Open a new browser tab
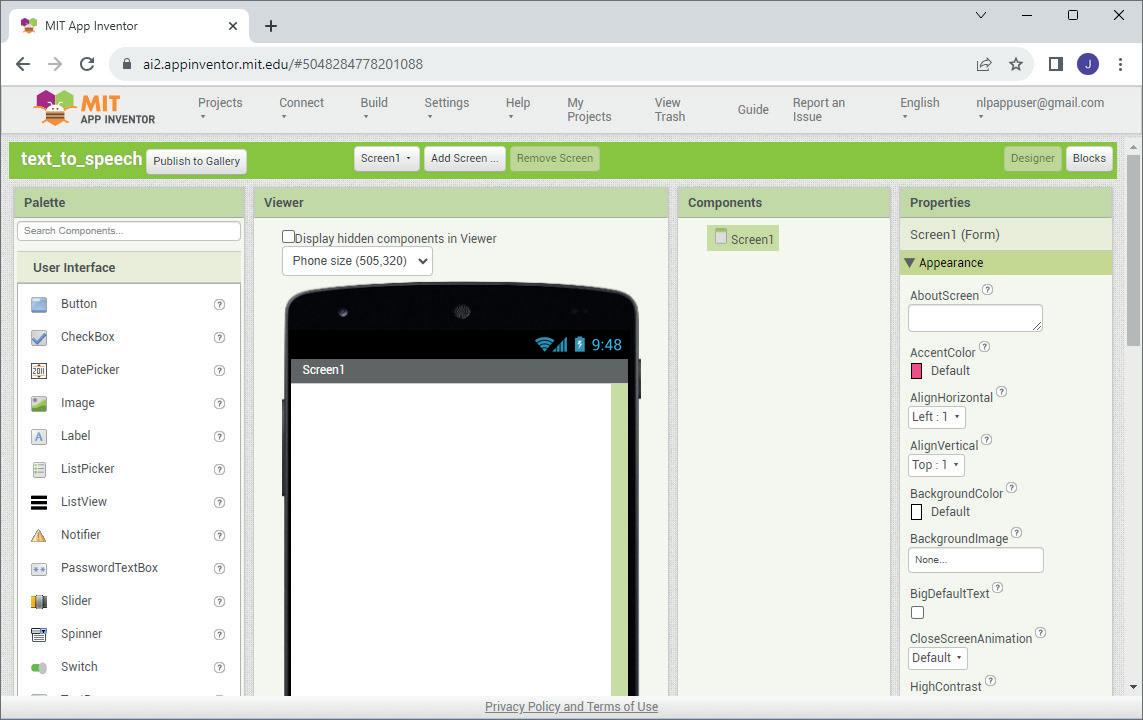This screenshot has width=1143, height=720. (x=271, y=26)
